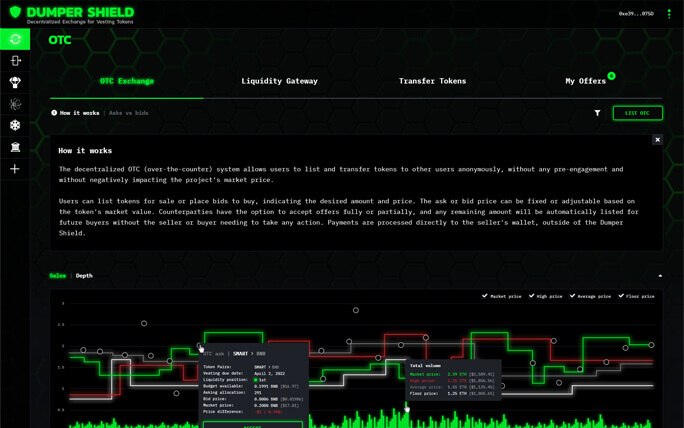The width and height of the screenshot is (684, 428).
Task: Click the LIST OTC button
Action: (x=637, y=113)
